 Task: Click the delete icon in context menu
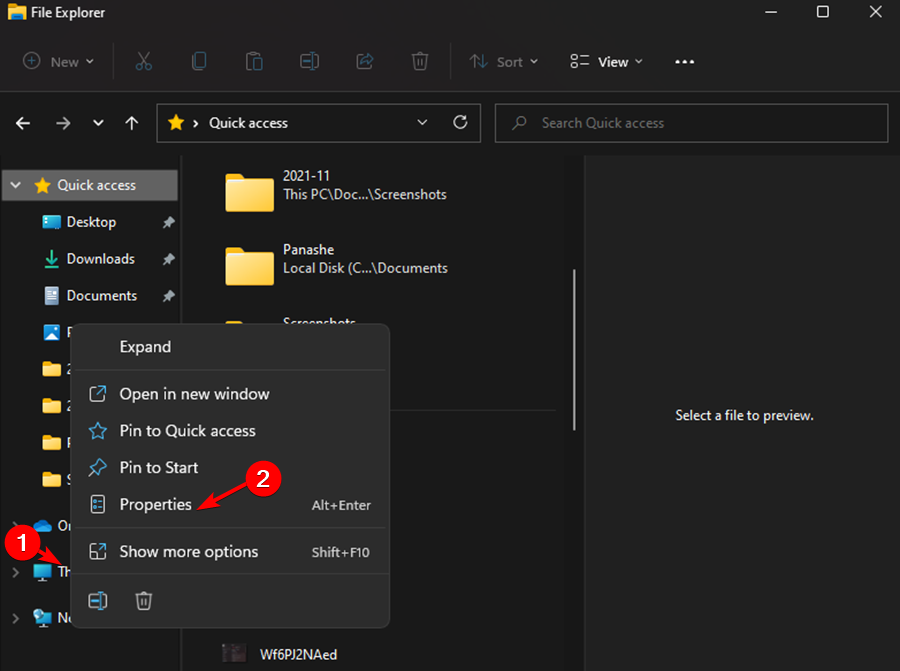pos(143,600)
